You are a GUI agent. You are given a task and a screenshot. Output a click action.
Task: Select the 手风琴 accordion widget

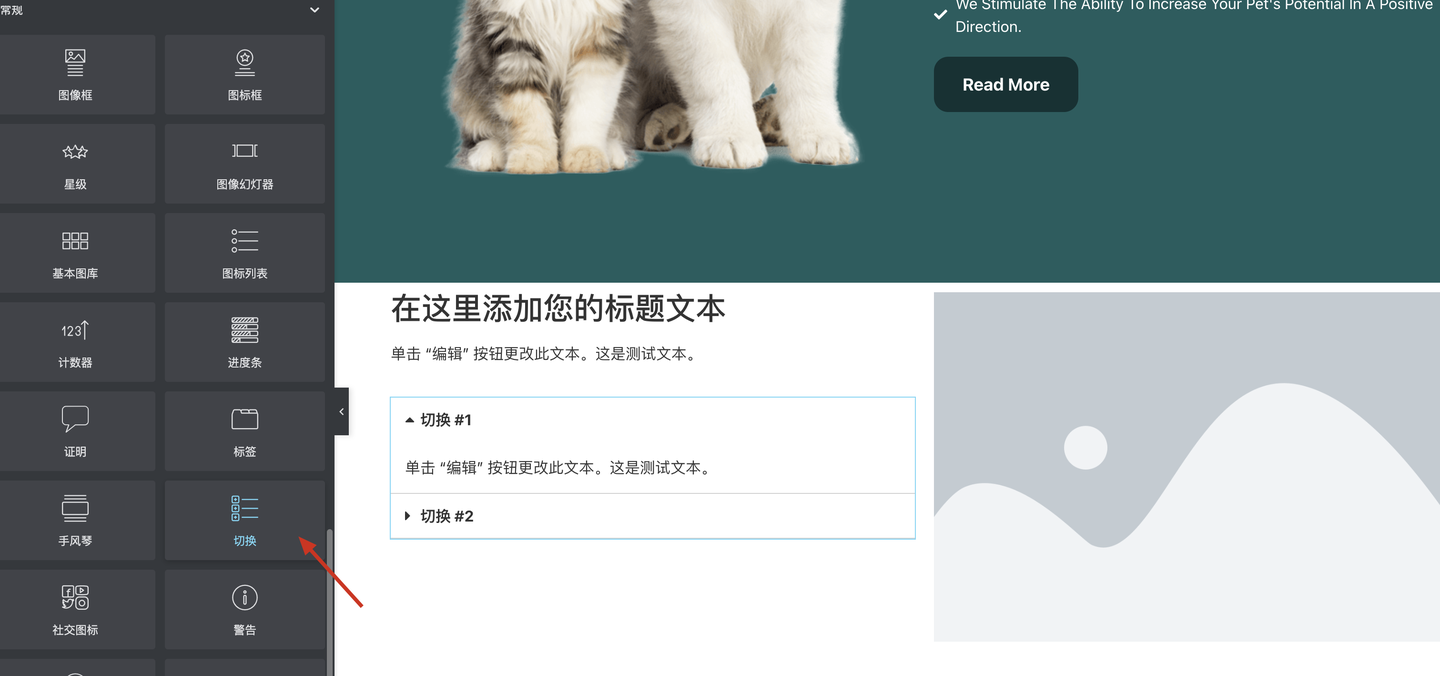pos(75,520)
